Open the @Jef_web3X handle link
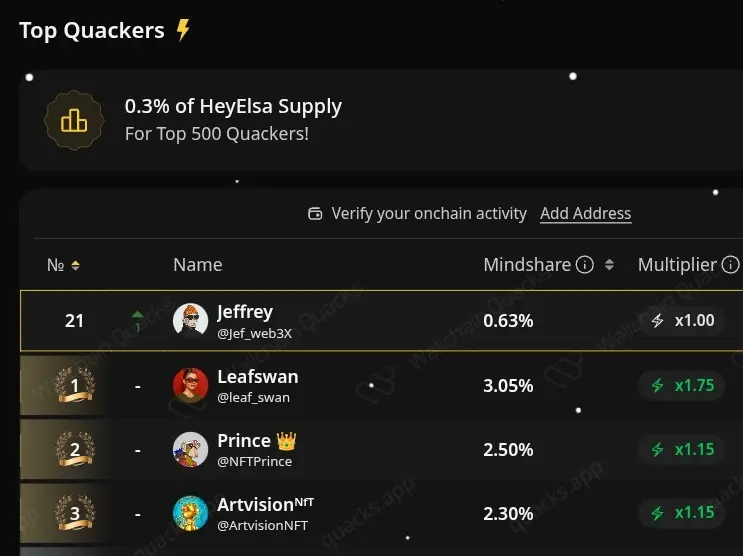743x556 pixels. pyautogui.click(x=254, y=333)
